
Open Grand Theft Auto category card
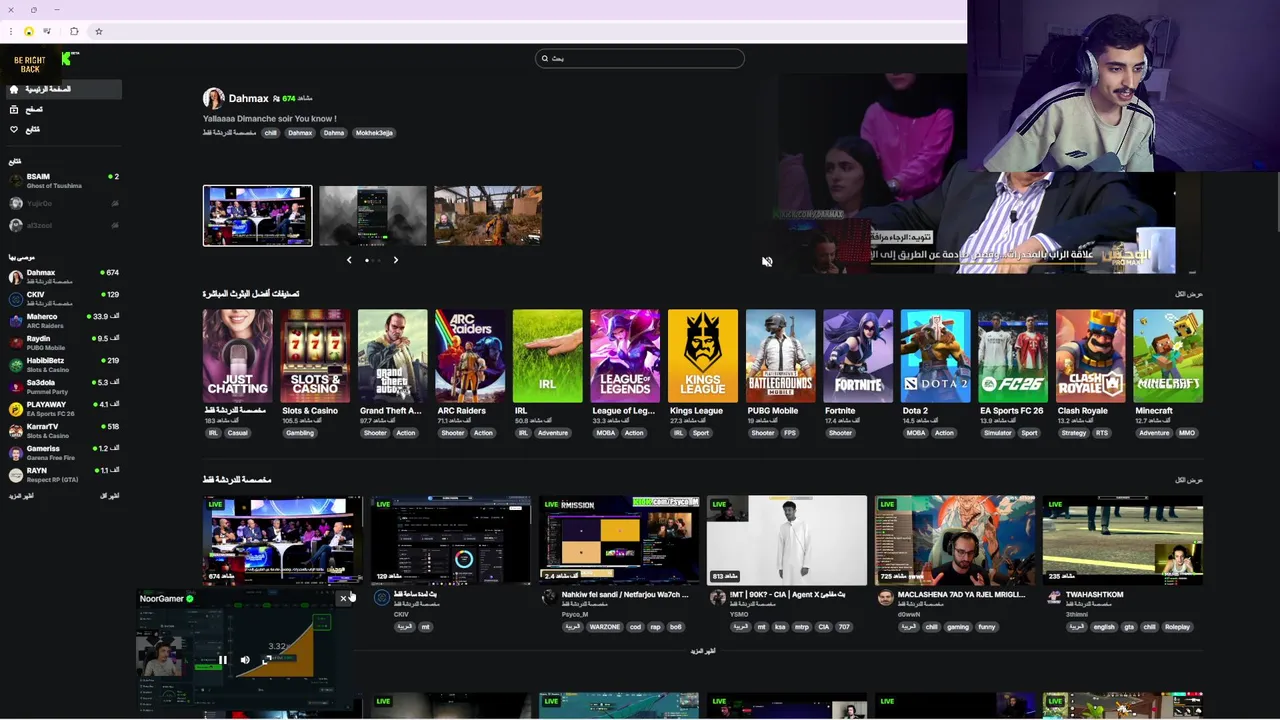tap(392, 356)
